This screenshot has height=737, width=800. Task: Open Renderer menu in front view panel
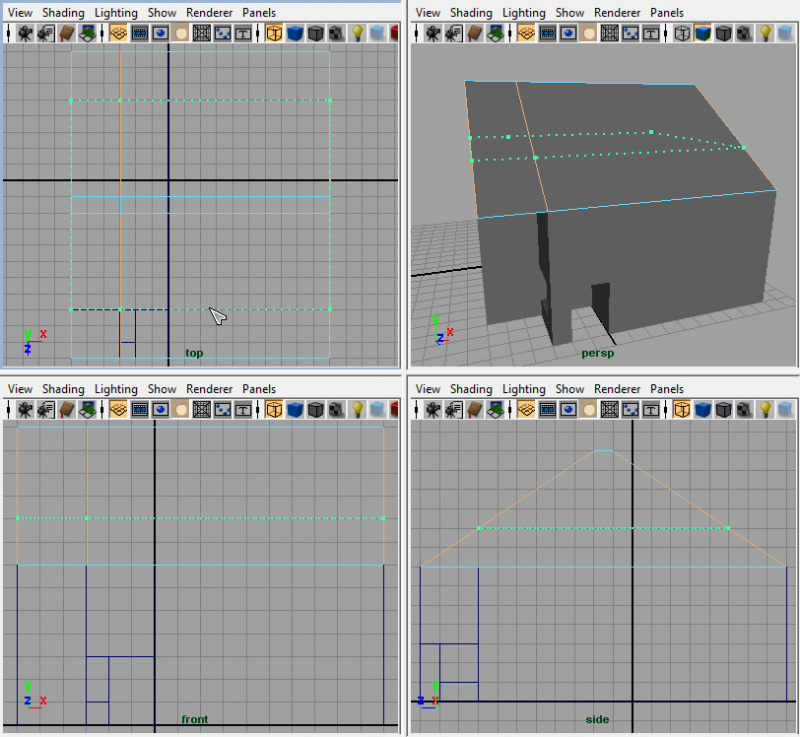tap(209, 389)
